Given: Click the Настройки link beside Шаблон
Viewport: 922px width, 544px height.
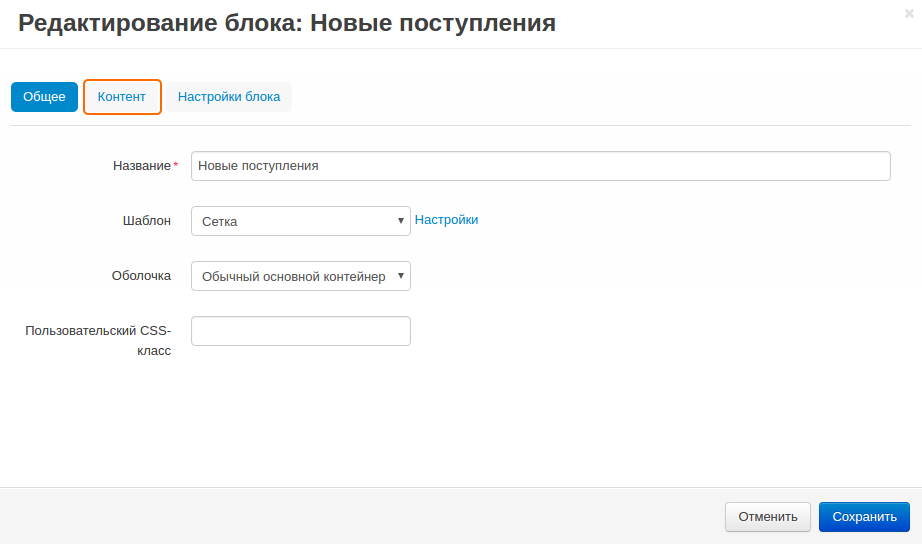Looking at the screenshot, I should point(446,219).
